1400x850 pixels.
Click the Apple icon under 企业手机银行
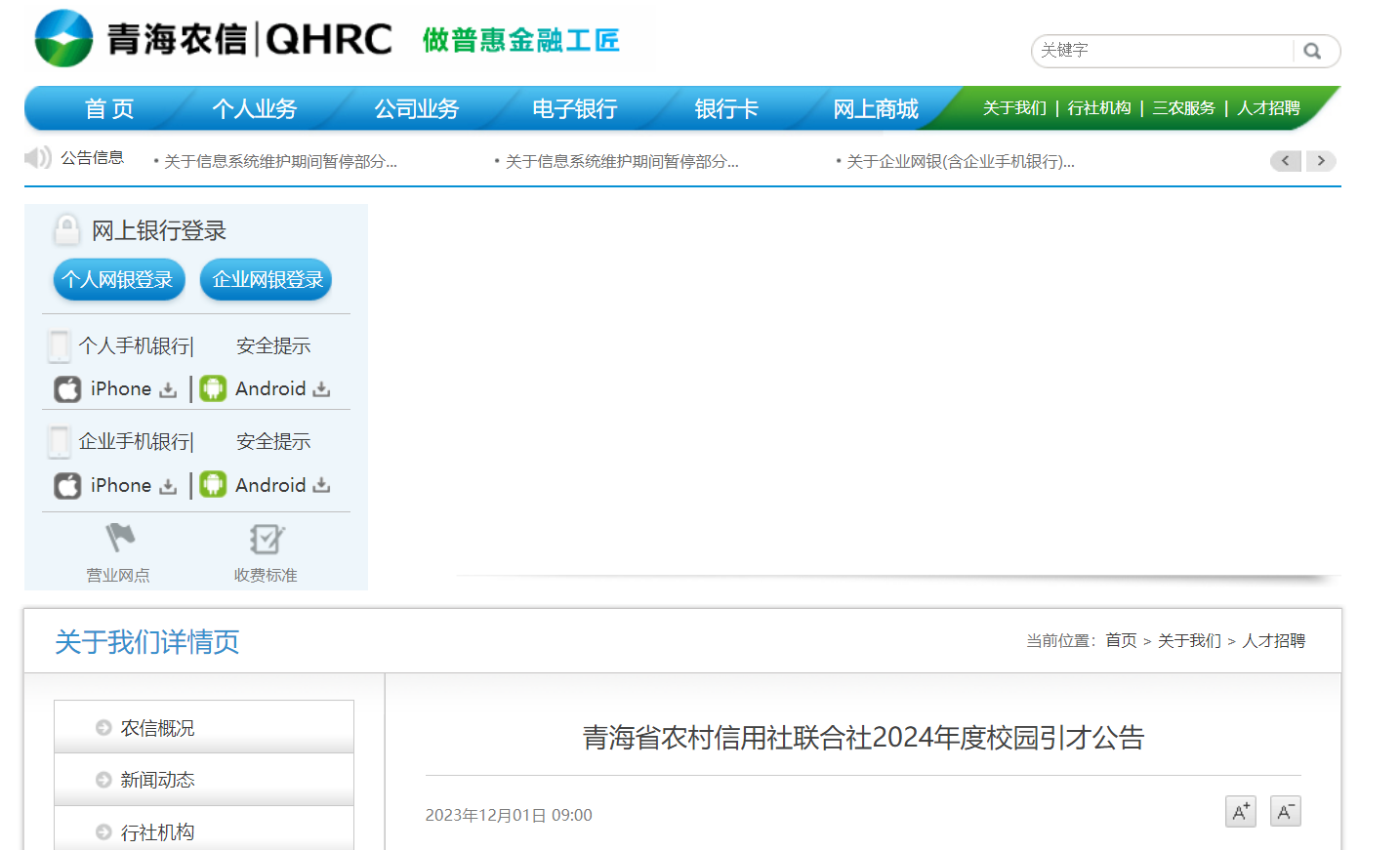pyautogui.click(x=67, y=485)
